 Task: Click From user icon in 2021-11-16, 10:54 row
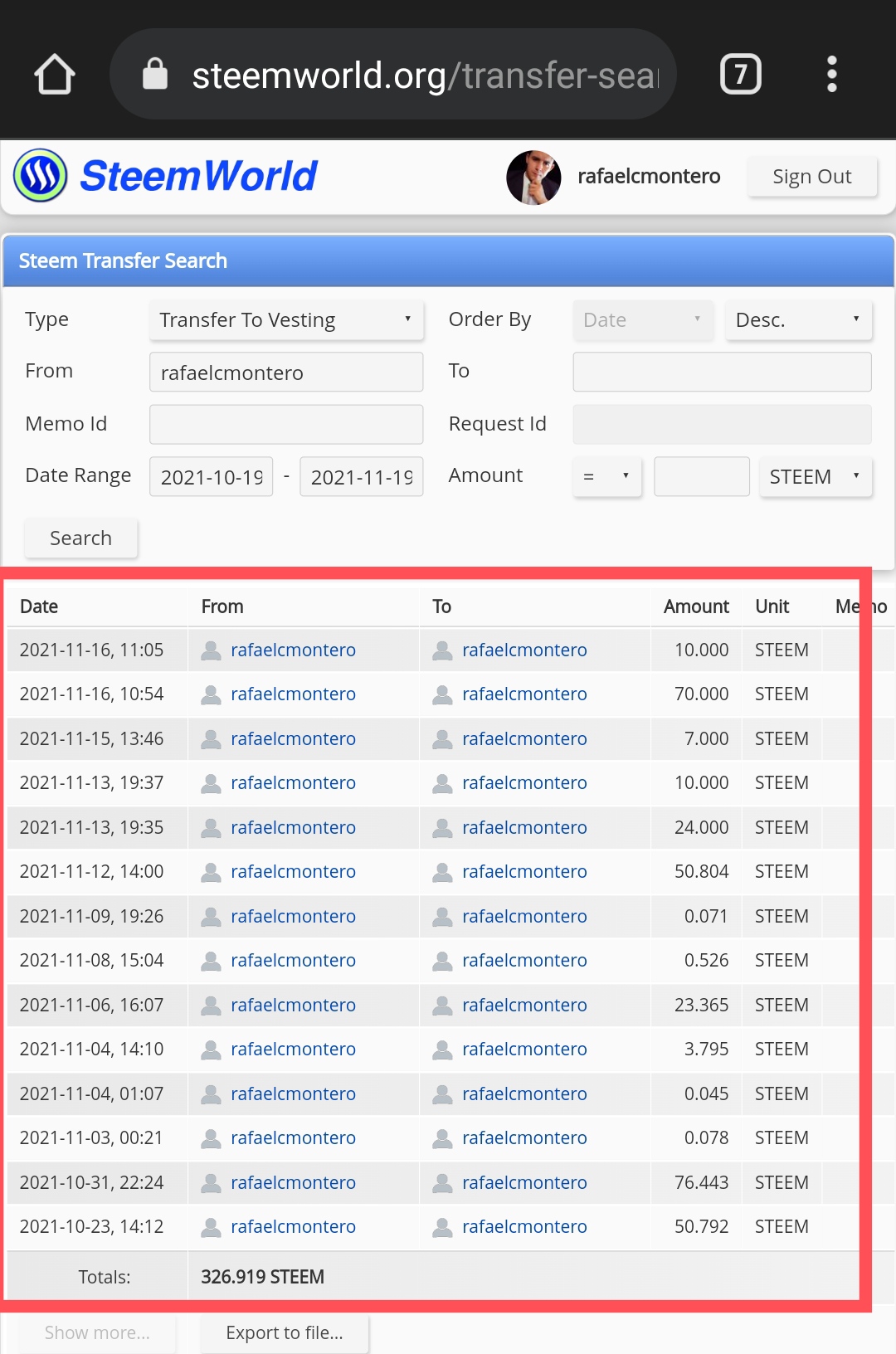click(x=212, y=694)
